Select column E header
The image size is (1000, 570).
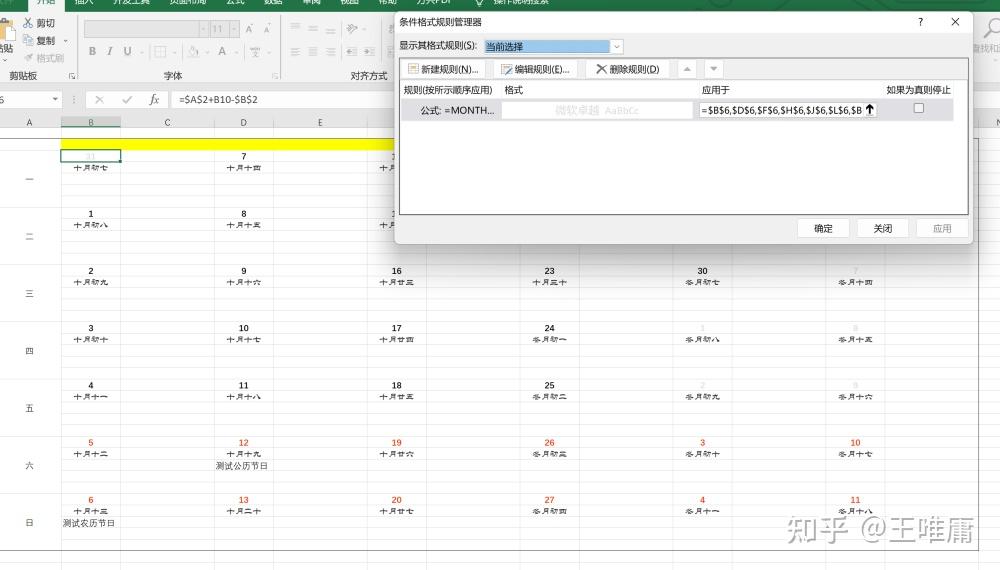point(320,122)
